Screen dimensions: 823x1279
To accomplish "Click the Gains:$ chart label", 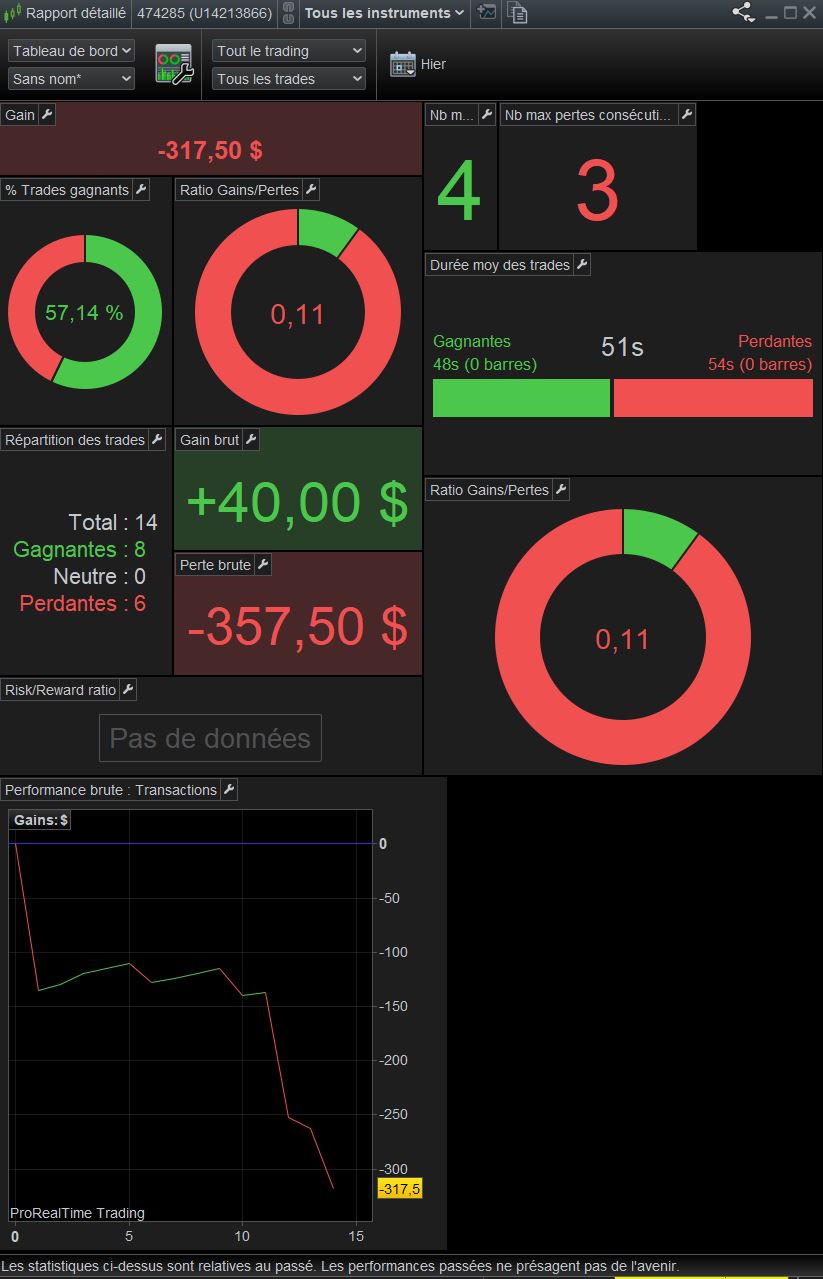I will tap(41, 820).
